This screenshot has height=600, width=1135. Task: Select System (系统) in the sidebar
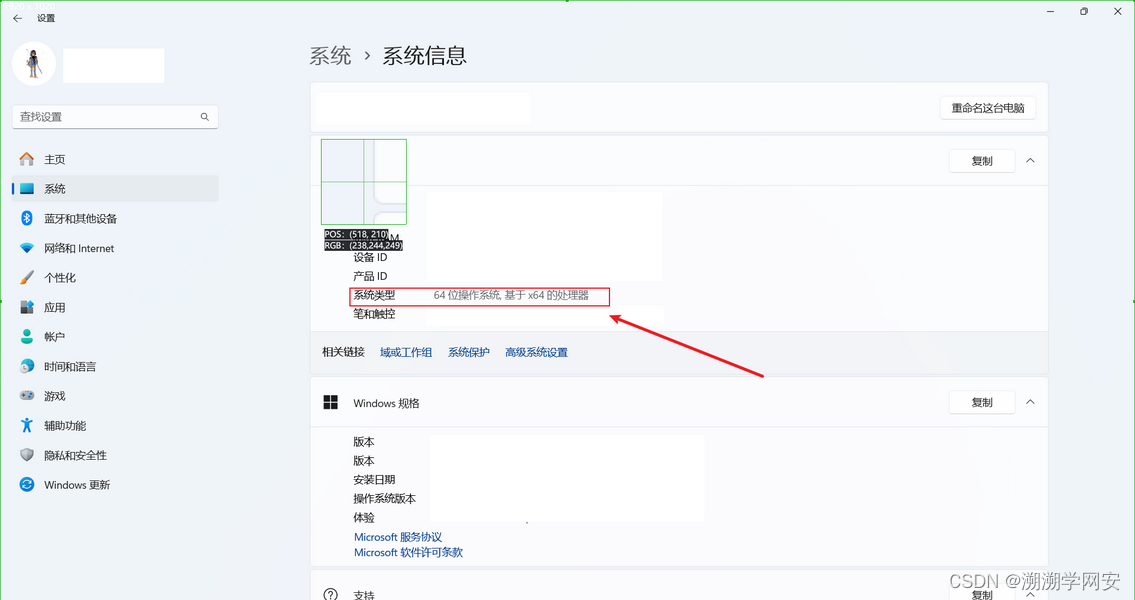(x=55, y=189)
